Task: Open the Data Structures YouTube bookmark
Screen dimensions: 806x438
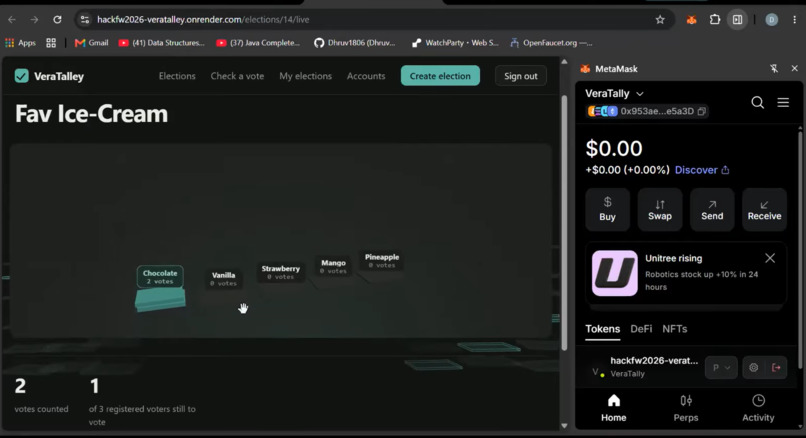Action: pos(161,43)
